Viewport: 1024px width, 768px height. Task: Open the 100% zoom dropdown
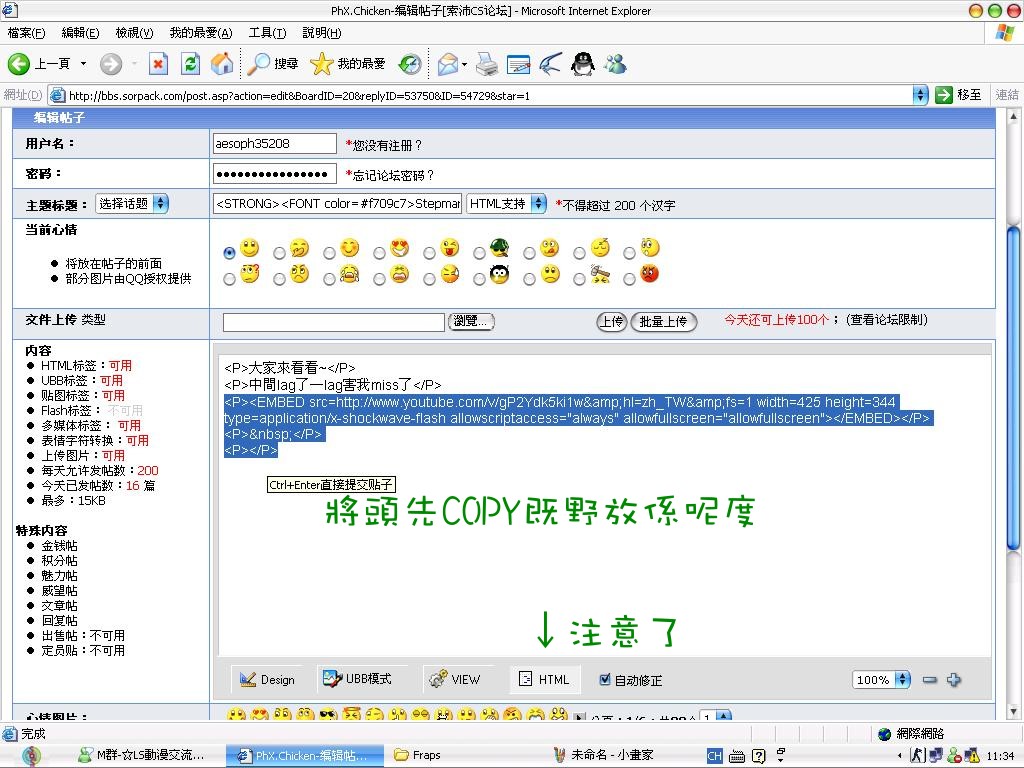pos(881,680)
